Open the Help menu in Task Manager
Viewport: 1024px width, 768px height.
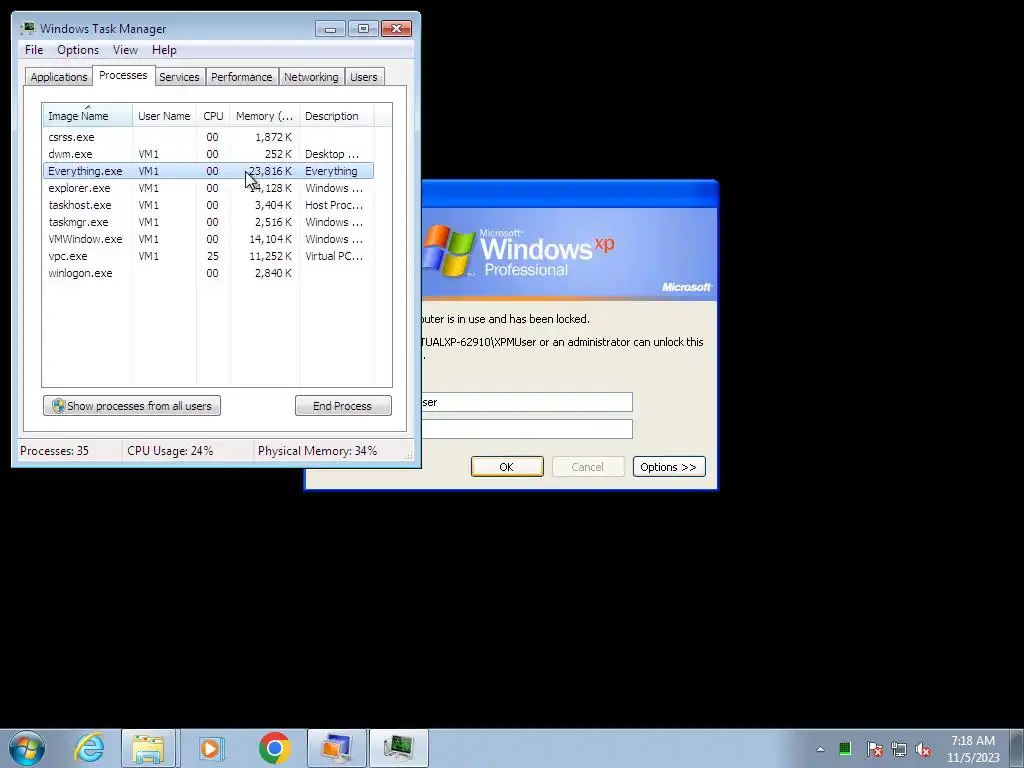[x=164, y=50]
